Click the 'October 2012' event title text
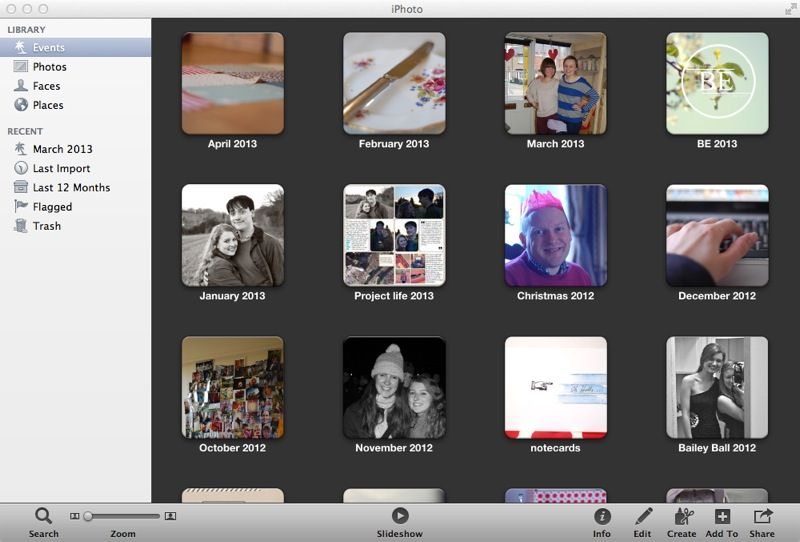 click(232, 448)
